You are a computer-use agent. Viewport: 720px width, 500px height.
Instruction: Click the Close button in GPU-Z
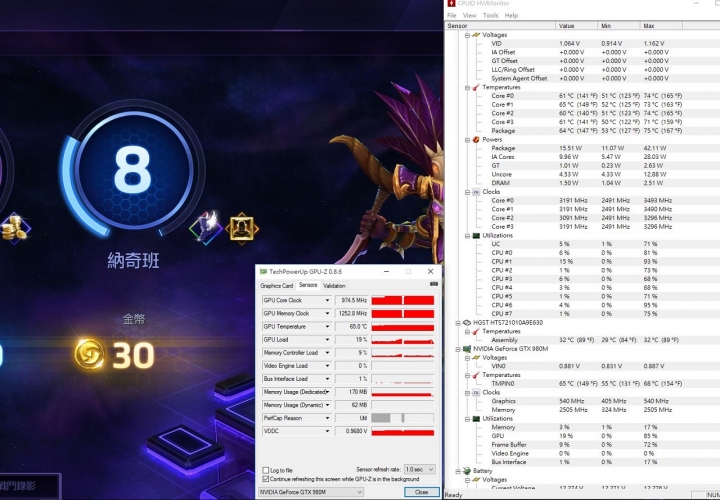[421, 492]
